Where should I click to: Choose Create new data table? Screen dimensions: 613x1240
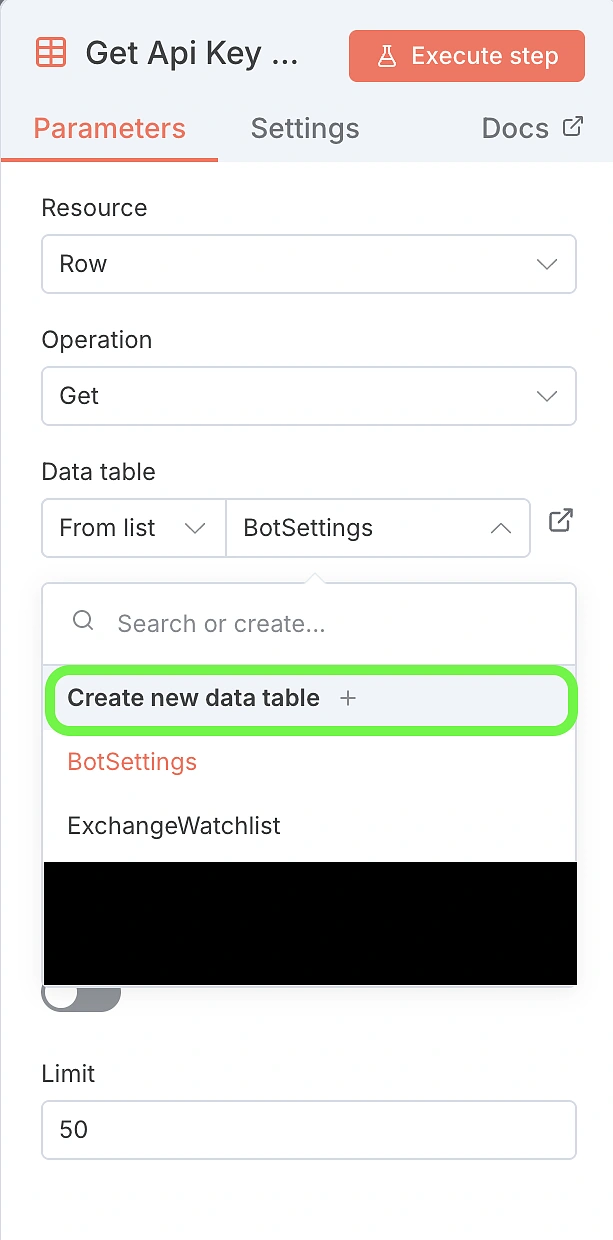[x=193, y=698]
